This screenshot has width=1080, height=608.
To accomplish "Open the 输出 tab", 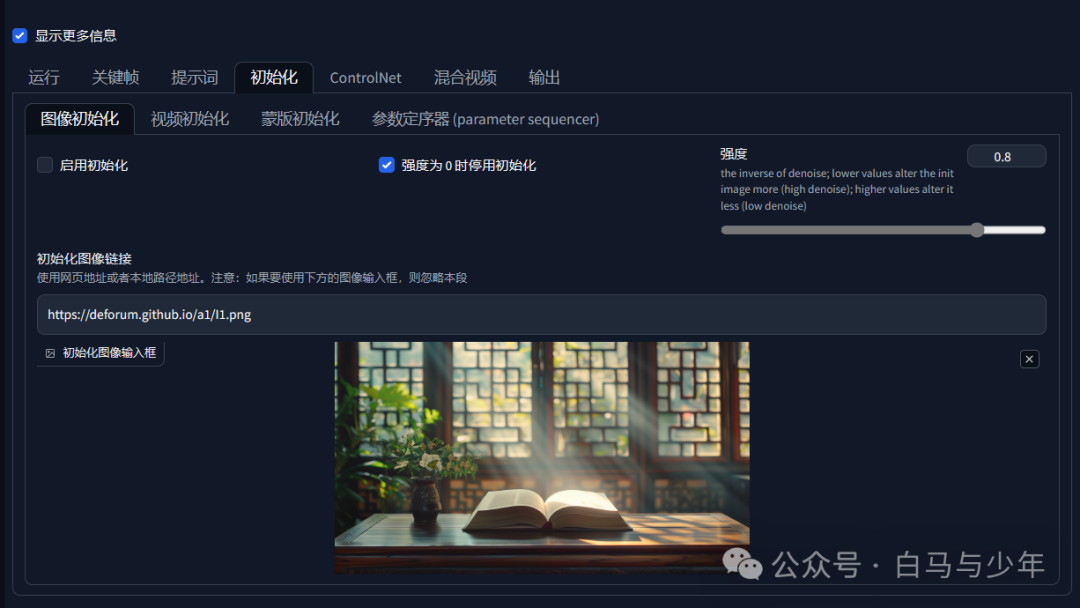I will (x=544, y=77).
